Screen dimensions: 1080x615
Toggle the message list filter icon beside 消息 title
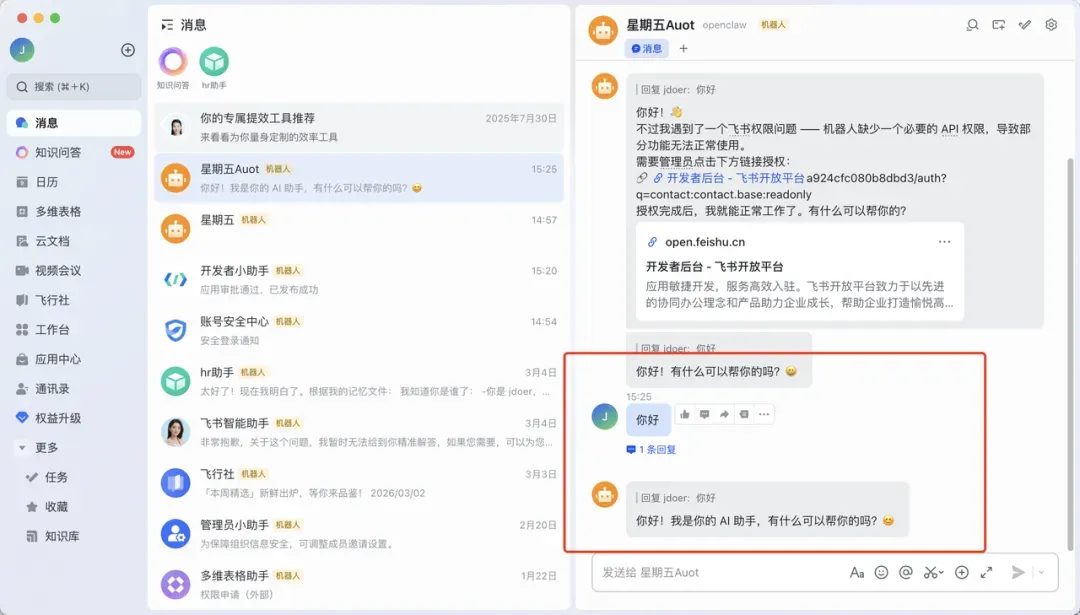coord(167,25)
